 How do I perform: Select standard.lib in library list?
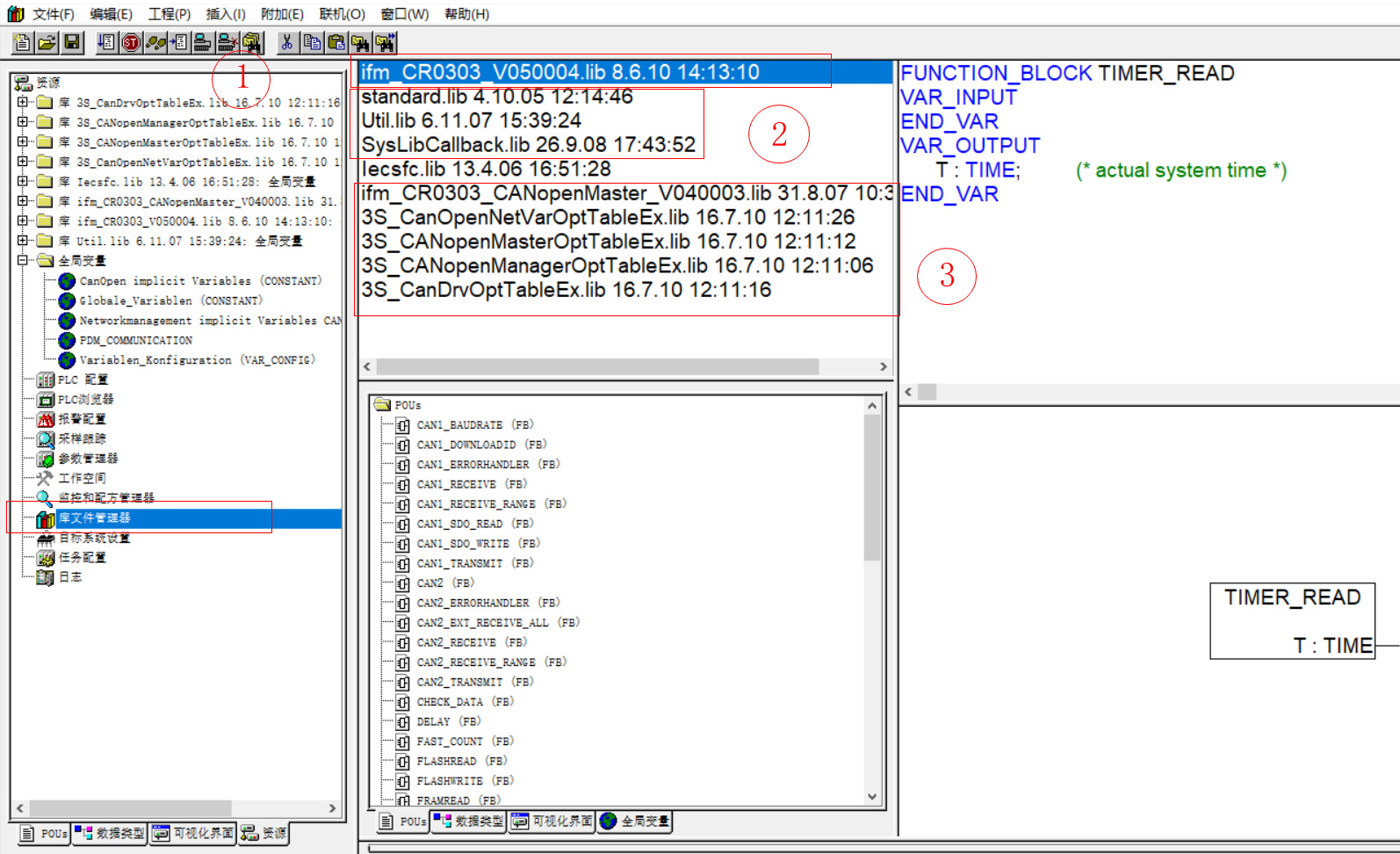[x=496, y=97]
